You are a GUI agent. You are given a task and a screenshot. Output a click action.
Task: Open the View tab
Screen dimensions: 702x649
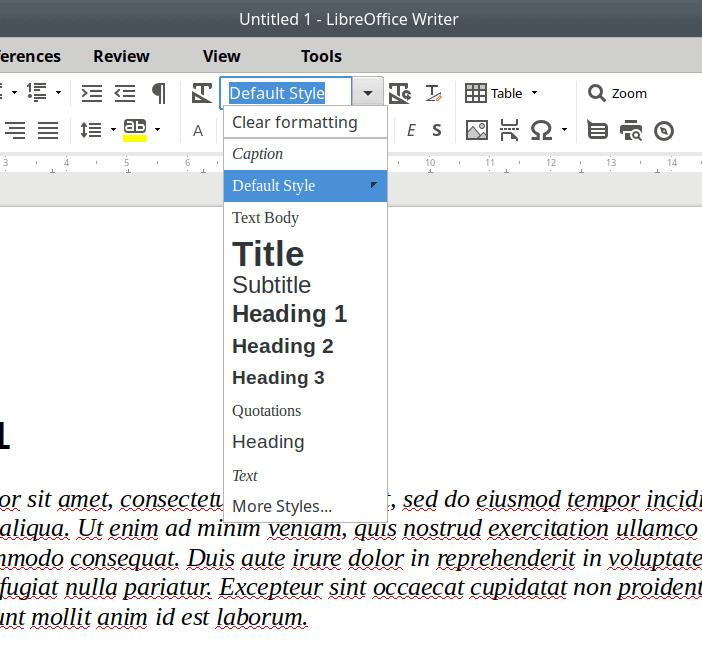pyautogui.click(x=222, y=56)
